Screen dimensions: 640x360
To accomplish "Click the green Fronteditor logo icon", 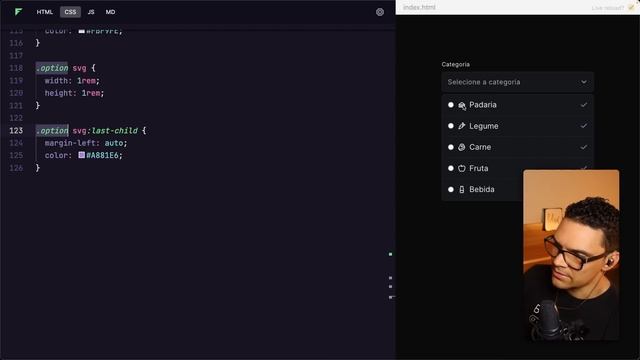I will [x=18, y=12].
